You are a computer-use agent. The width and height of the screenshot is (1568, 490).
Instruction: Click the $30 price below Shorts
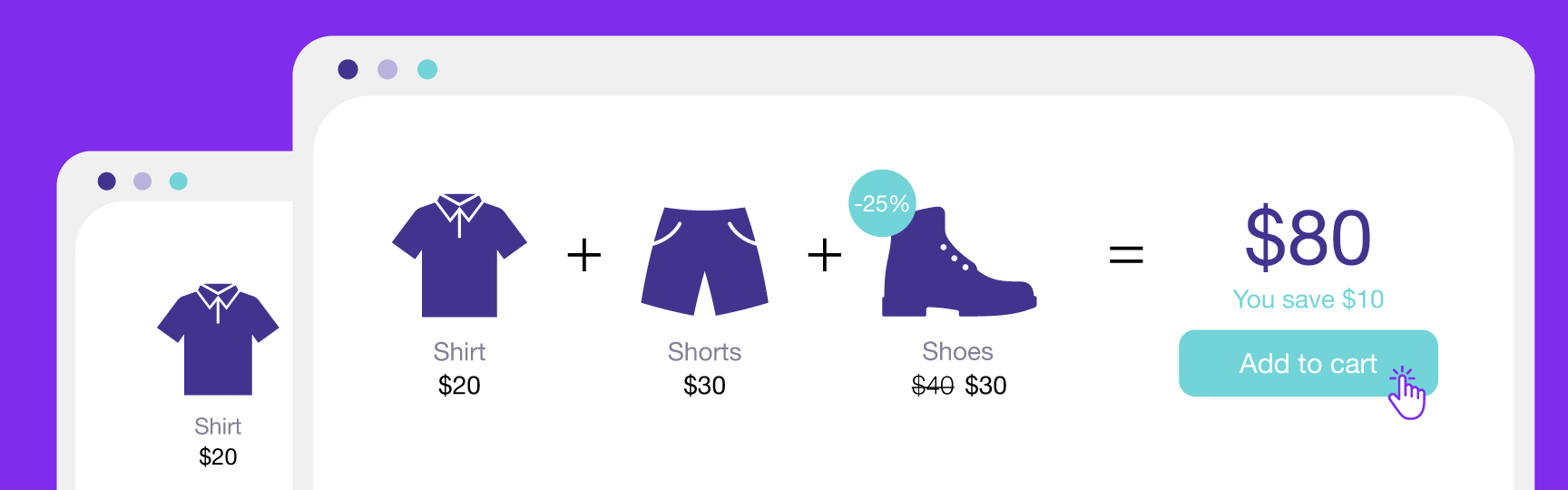tap(704, 386)
